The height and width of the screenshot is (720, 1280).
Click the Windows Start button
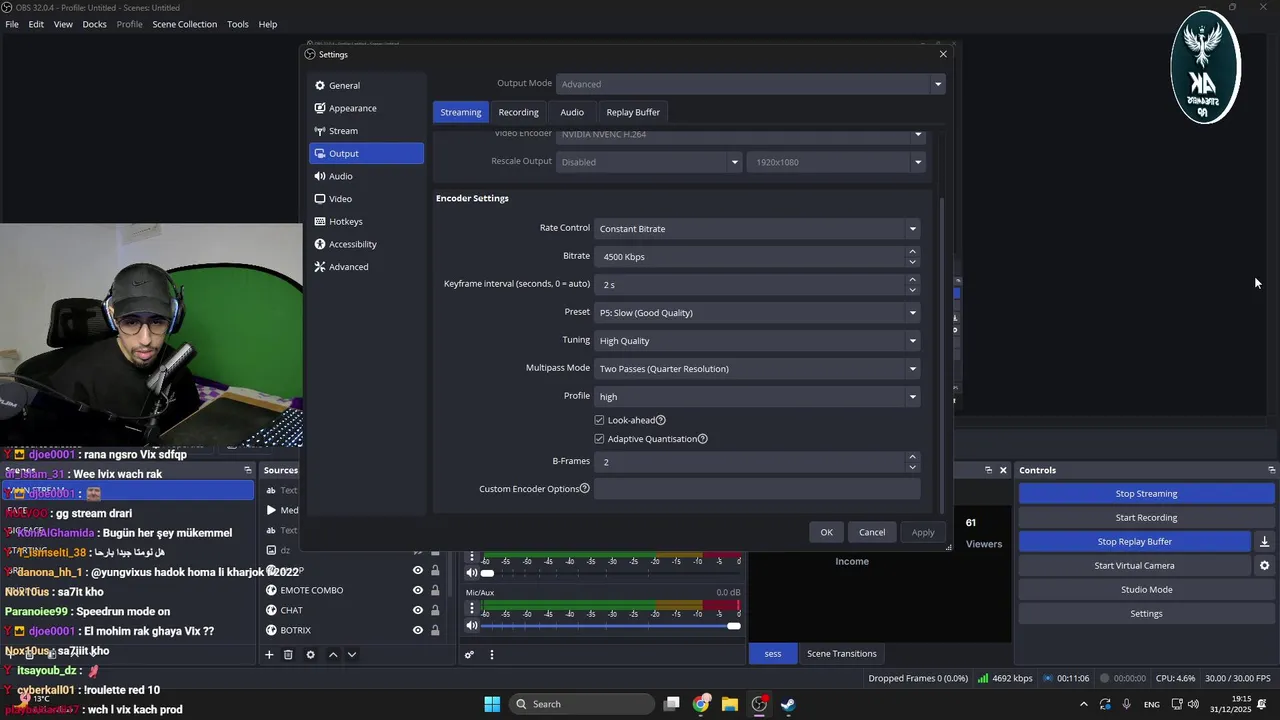(x=492, y=704)
